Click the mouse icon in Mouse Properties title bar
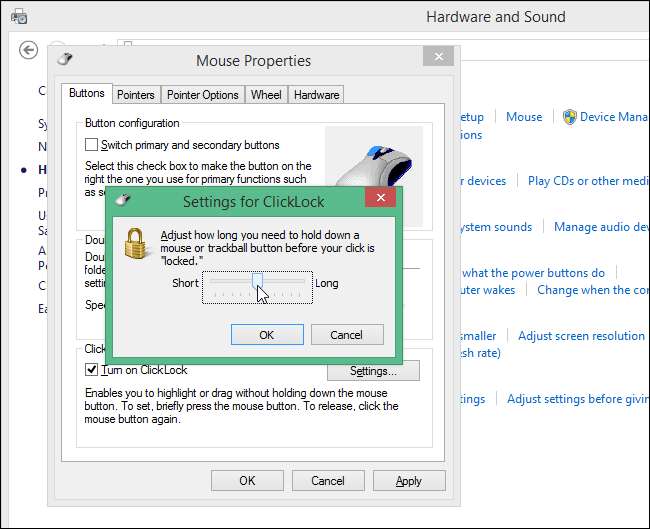This screenshot has height=529, width=650. coord(65,61)
